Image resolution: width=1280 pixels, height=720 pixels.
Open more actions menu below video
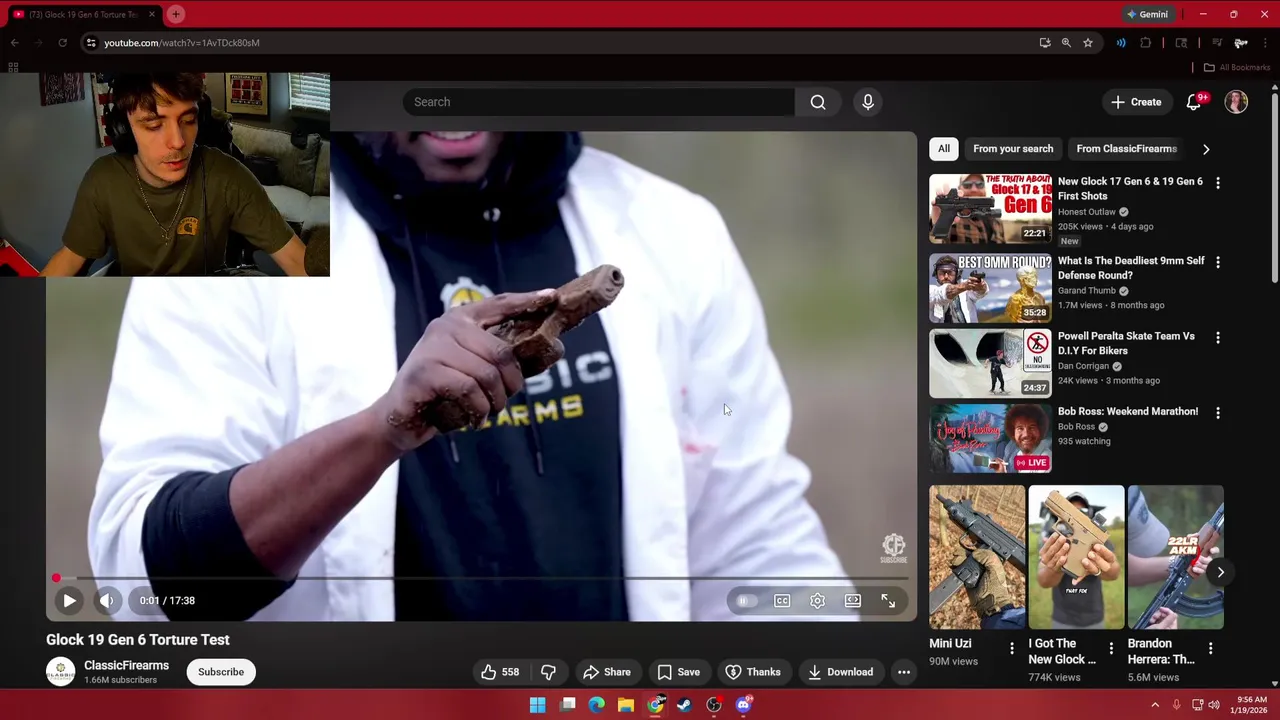tap(904, 672)
